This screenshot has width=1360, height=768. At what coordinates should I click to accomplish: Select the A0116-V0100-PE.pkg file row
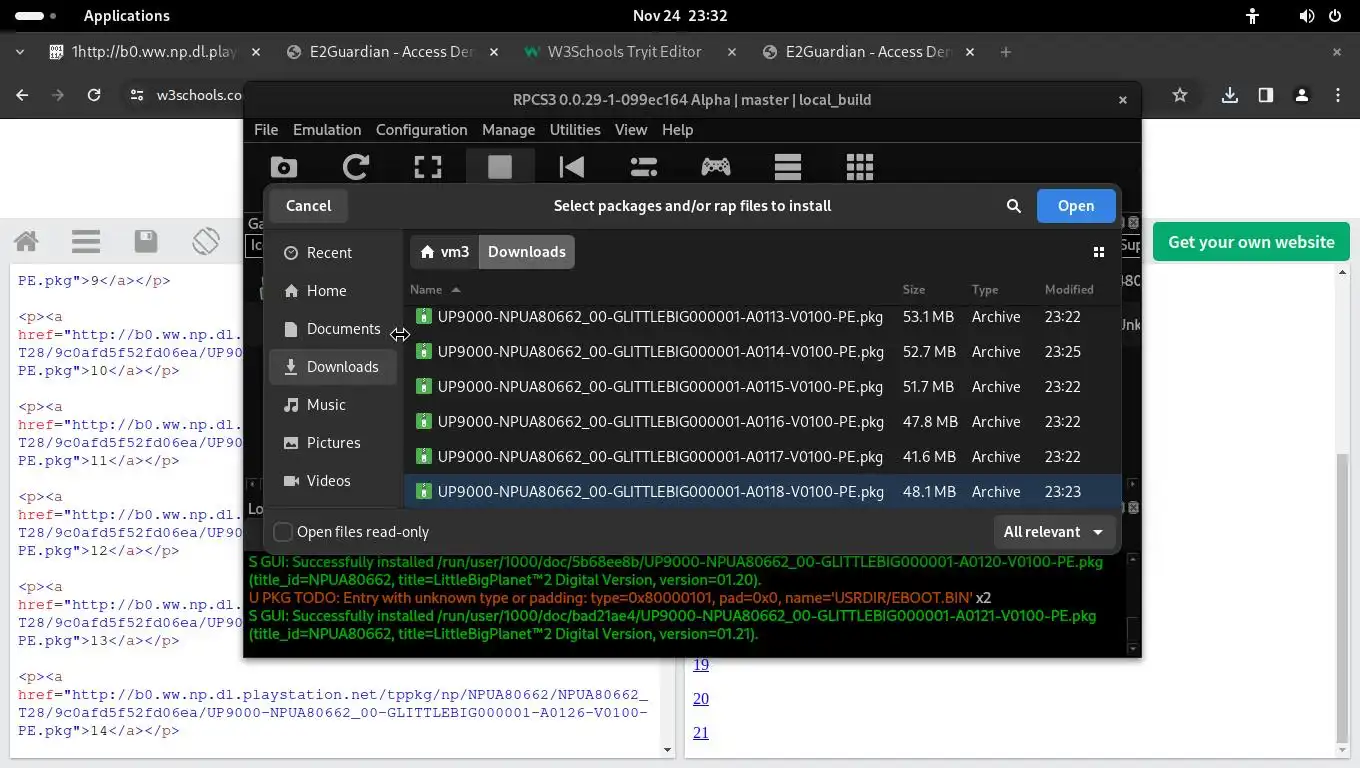pyautogui.click(x=762, y=422)
